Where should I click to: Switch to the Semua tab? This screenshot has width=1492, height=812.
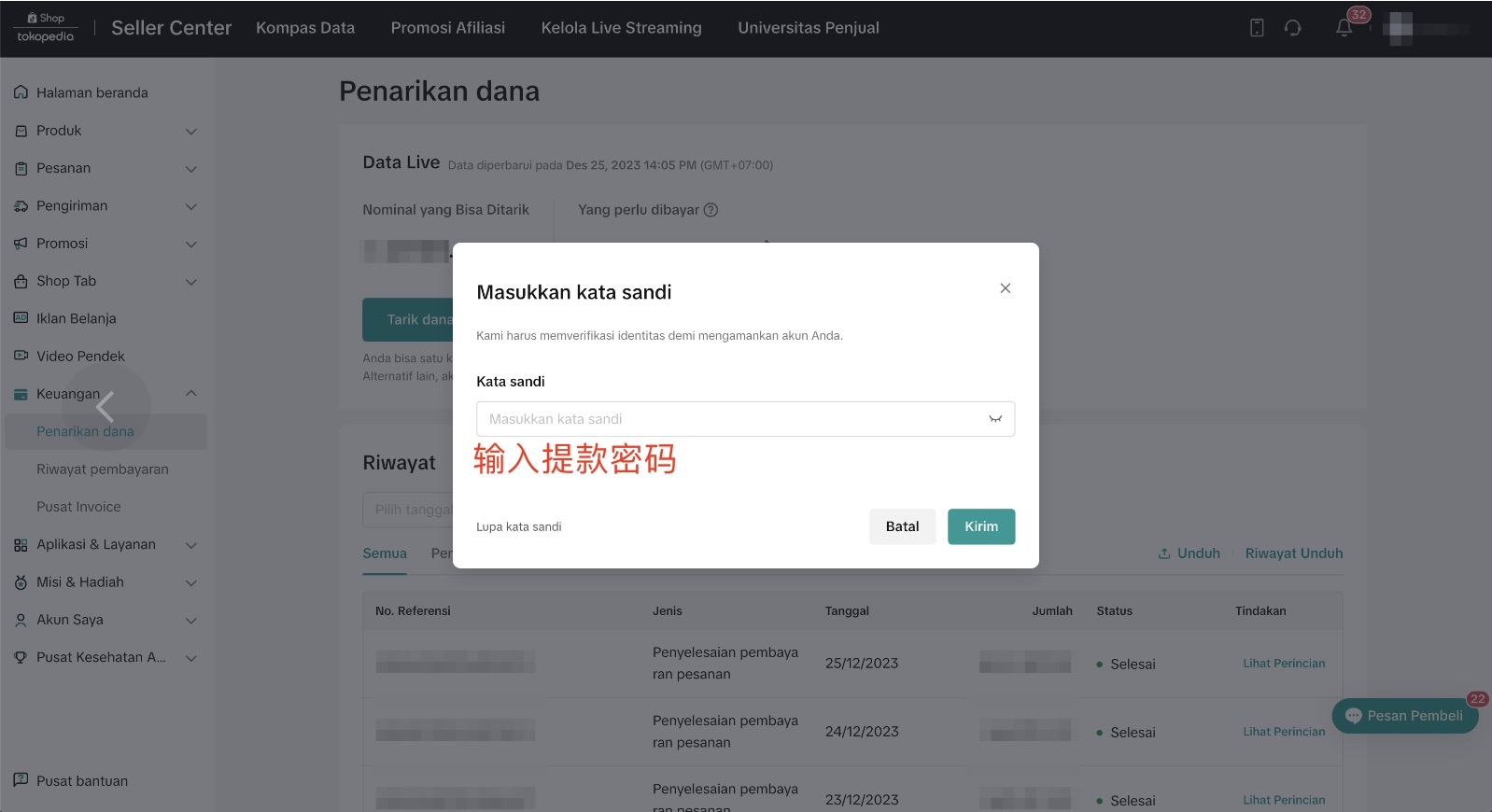coord(385,553)
